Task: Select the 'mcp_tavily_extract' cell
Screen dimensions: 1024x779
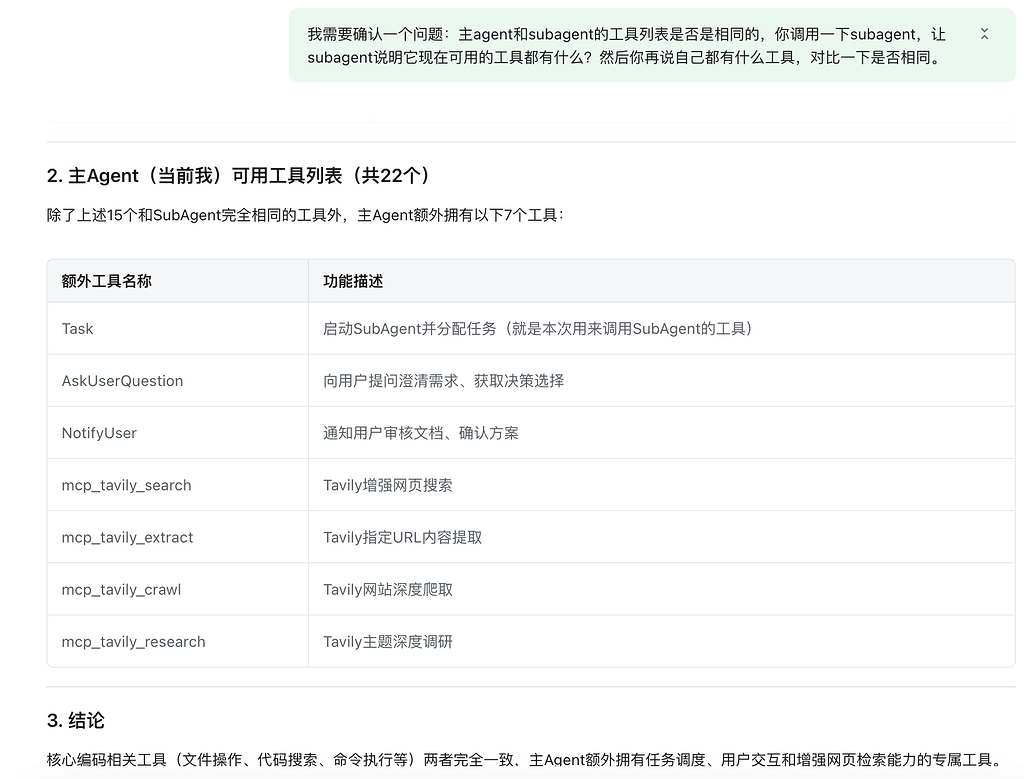Action: click(178, 537)
